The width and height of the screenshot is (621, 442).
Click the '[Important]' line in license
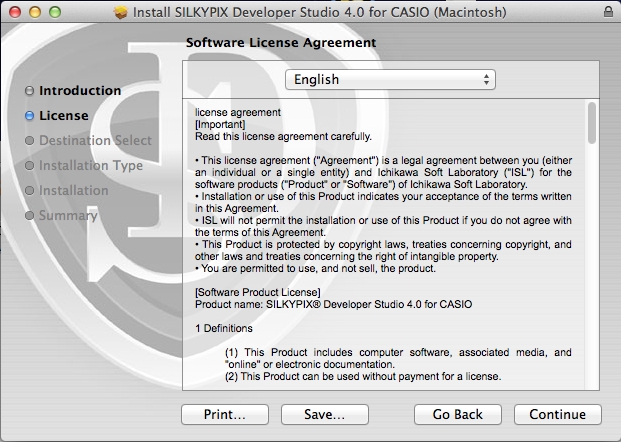pos(220,124)
